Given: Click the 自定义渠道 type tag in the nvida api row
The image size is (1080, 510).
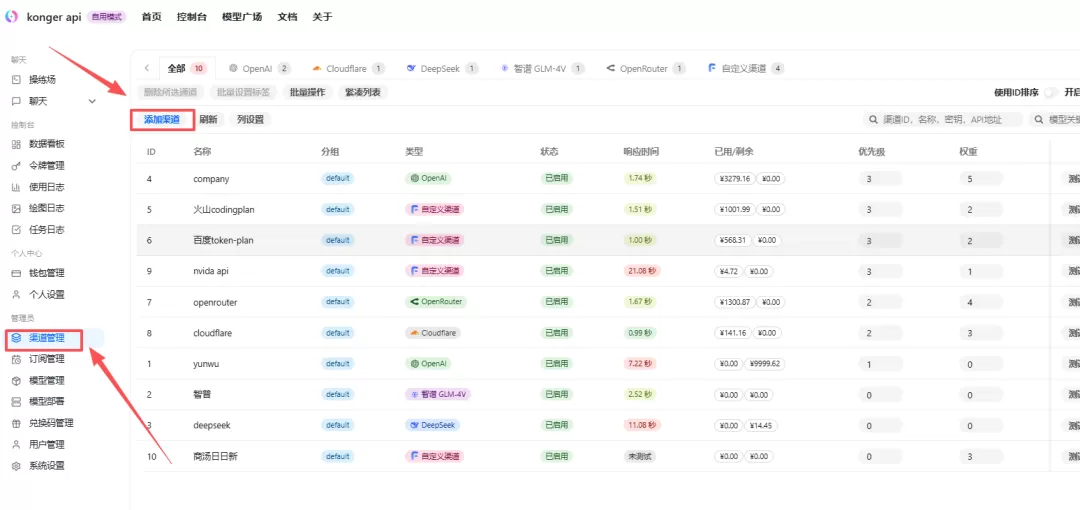Looking at the screenshot, I should pos(434,271).
